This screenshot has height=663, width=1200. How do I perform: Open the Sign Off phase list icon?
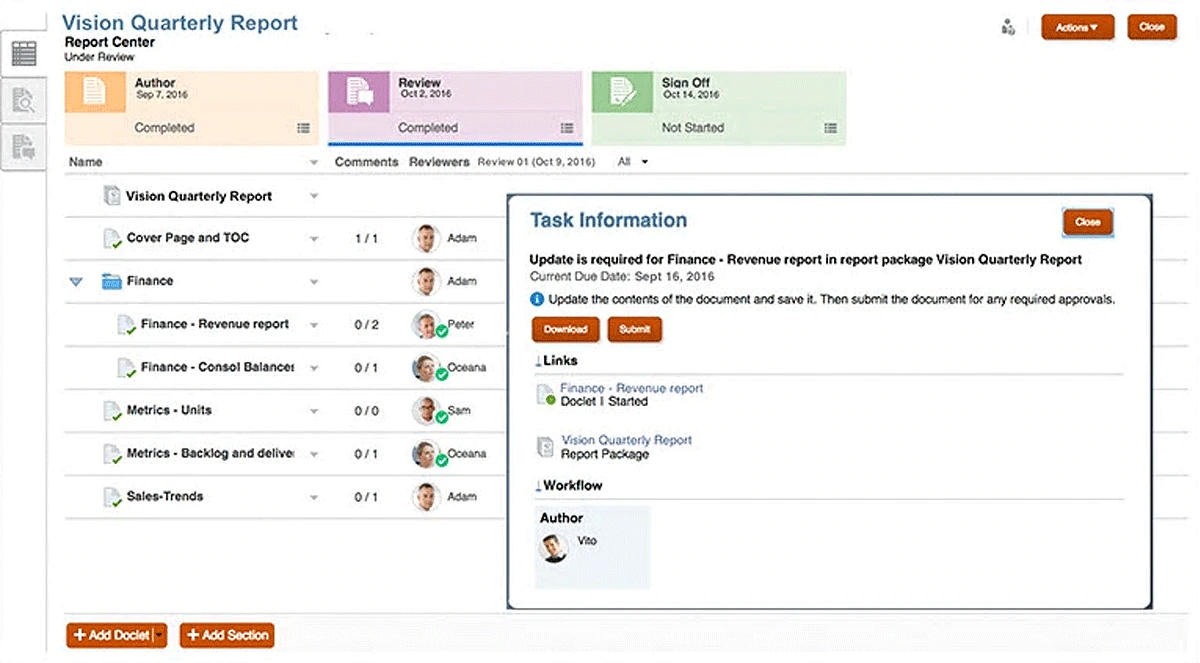(x=830, y=128)
